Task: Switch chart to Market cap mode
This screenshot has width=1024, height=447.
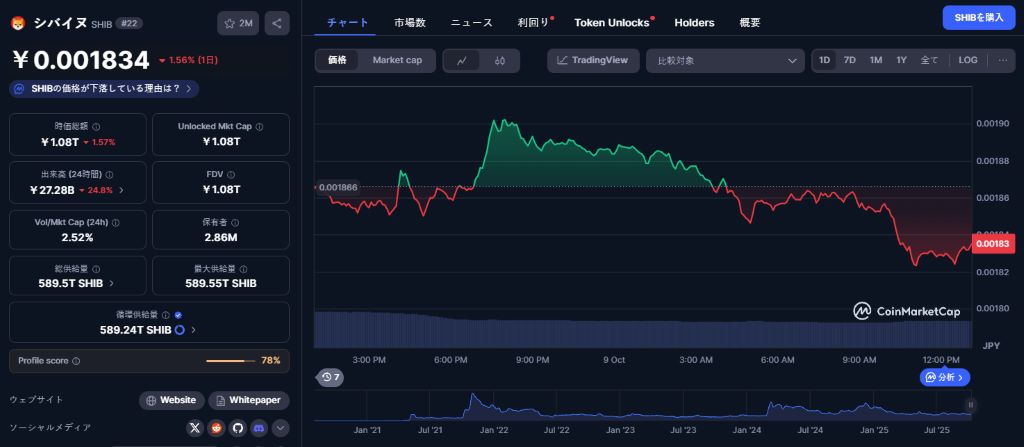Action: coord(397,60)
